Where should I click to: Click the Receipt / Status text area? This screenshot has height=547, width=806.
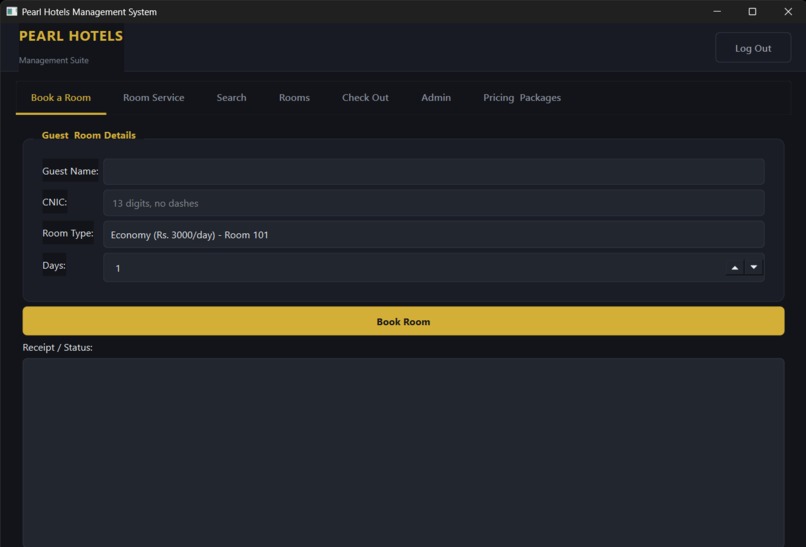(403, 452)
